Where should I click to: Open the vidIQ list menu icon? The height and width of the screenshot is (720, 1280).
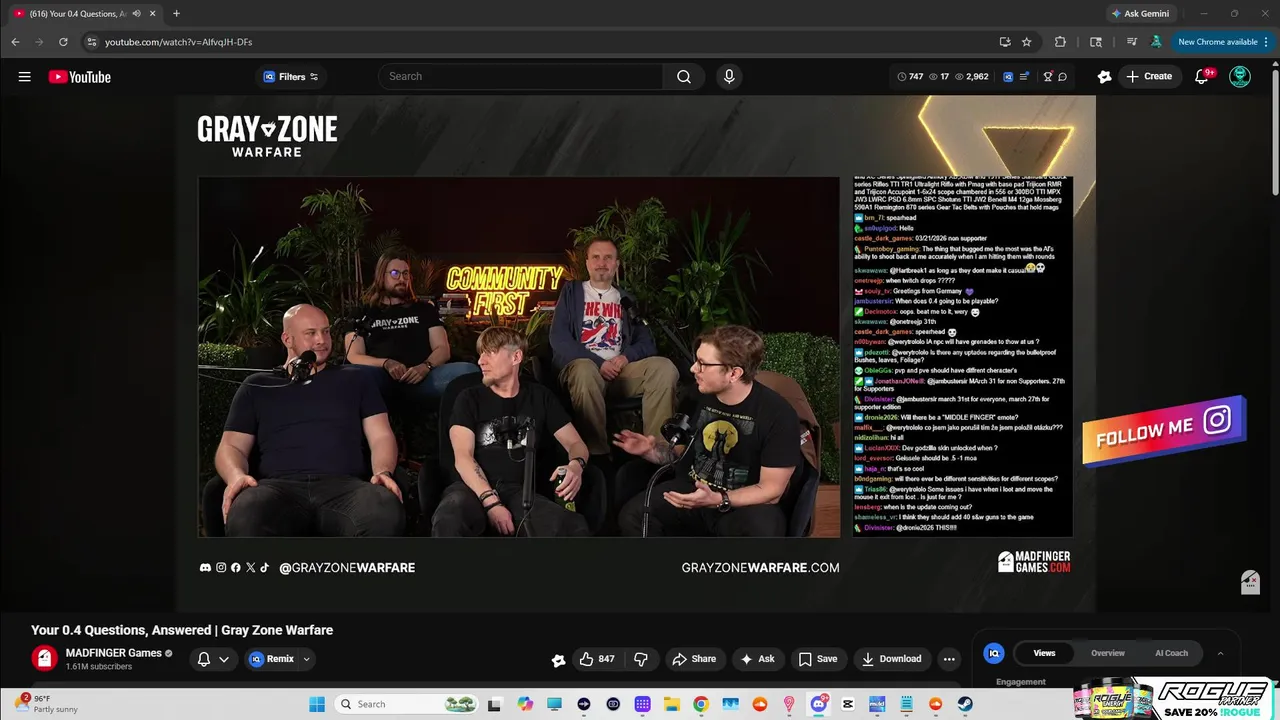coord(1024,77)
